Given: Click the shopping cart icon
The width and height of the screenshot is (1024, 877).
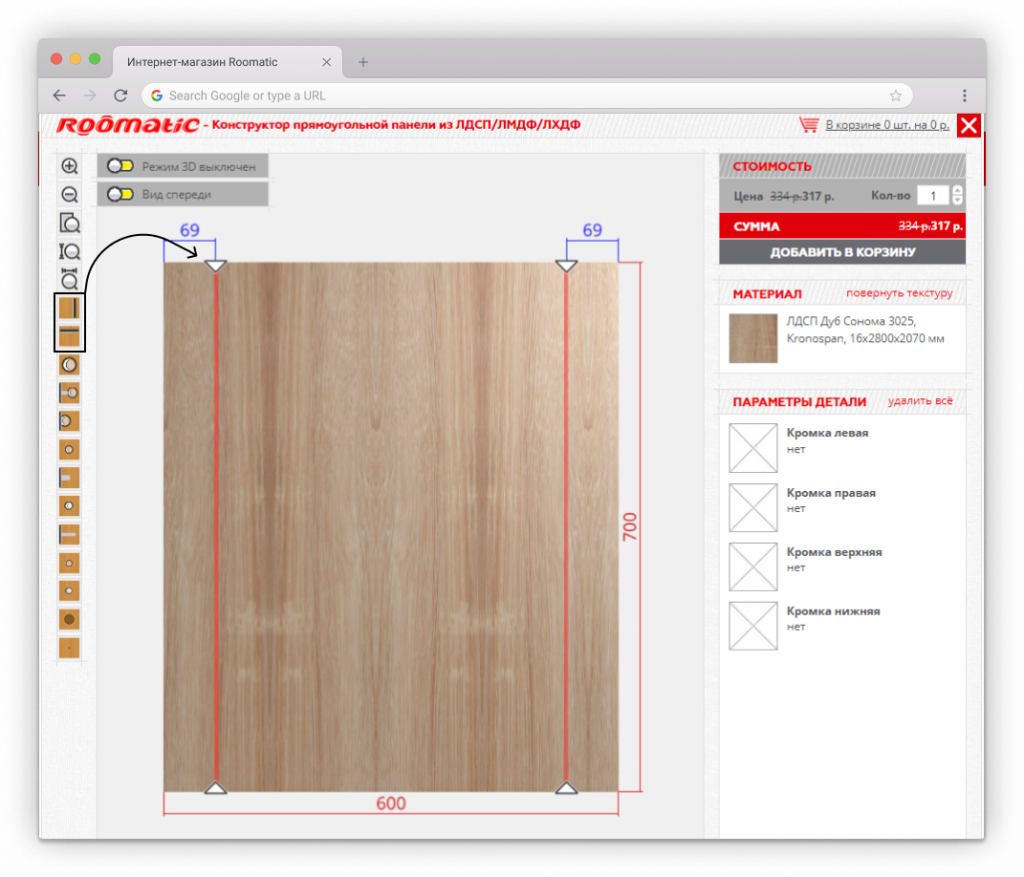Looking at the screenshot, I should pos(809,125).
